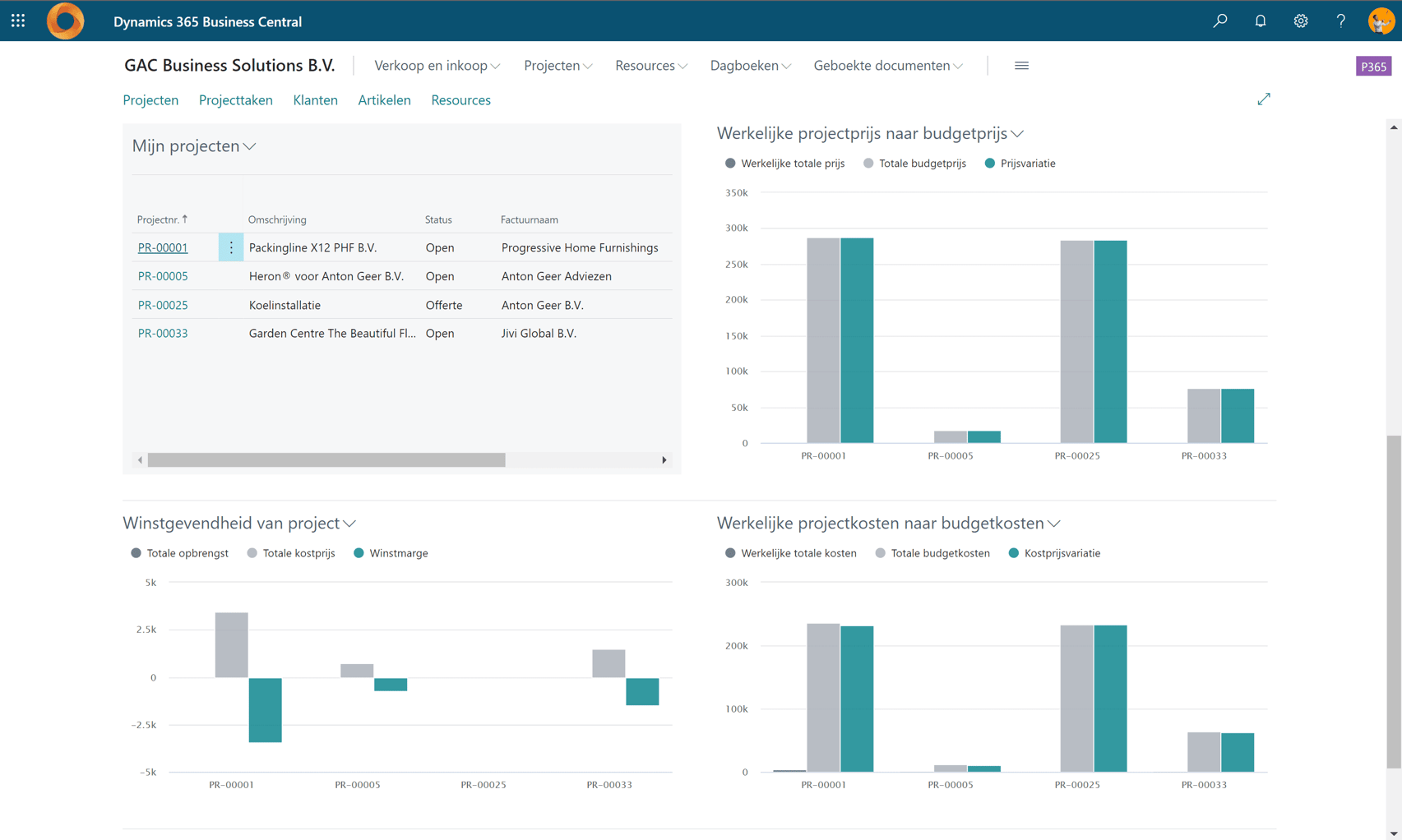Open project PR-00005
The width and height of the screenshot is (1402, 840).
[x=163, y=276]
